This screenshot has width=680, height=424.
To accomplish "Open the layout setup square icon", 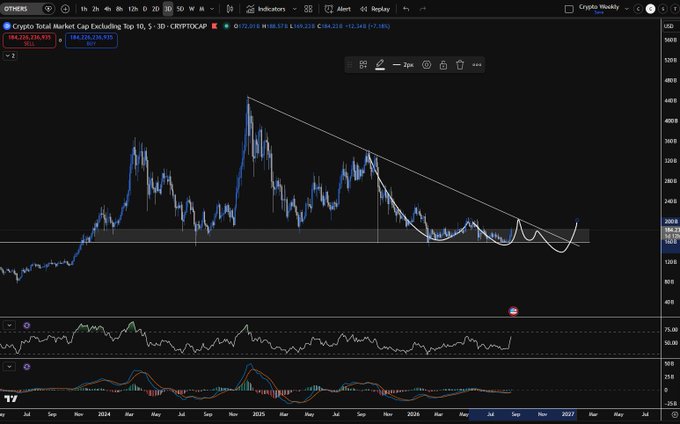I will pyautogui.click(x=569, y=9).
